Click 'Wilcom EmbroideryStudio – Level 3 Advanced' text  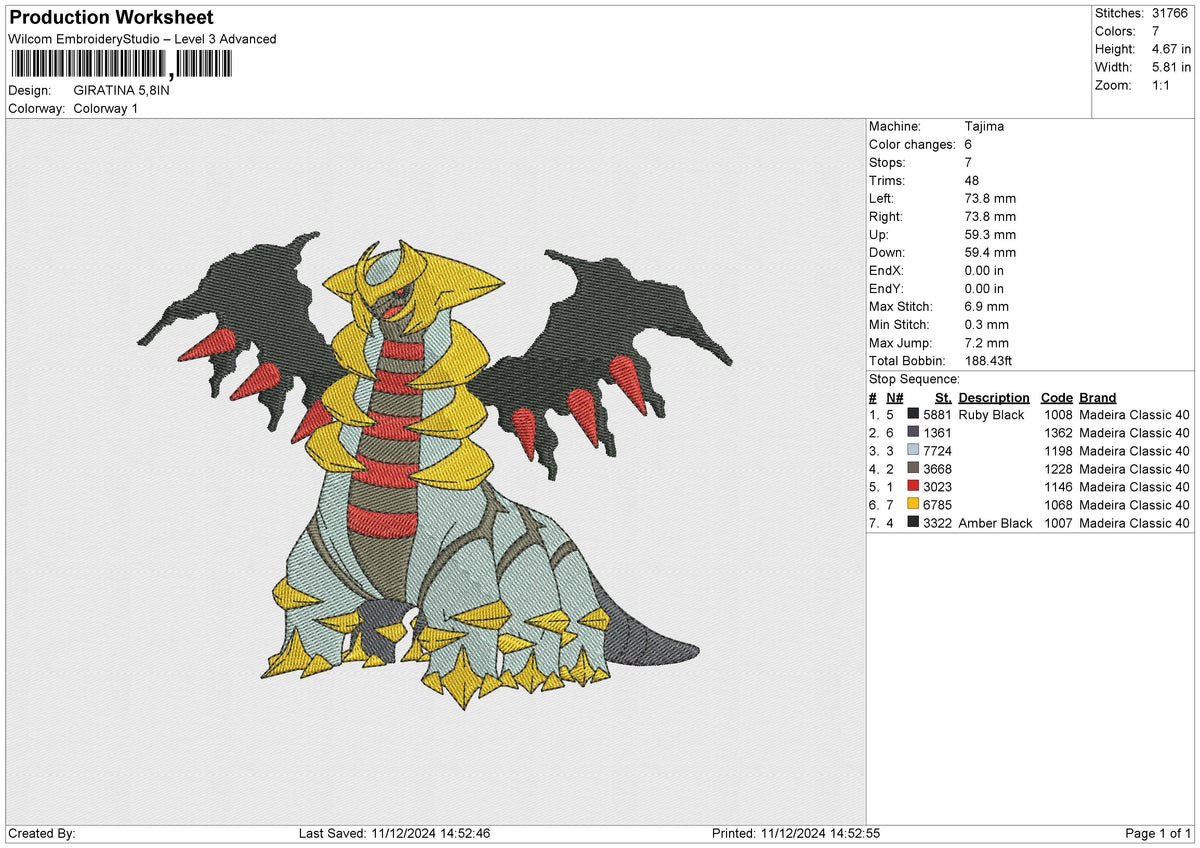[x=142, y=39]
